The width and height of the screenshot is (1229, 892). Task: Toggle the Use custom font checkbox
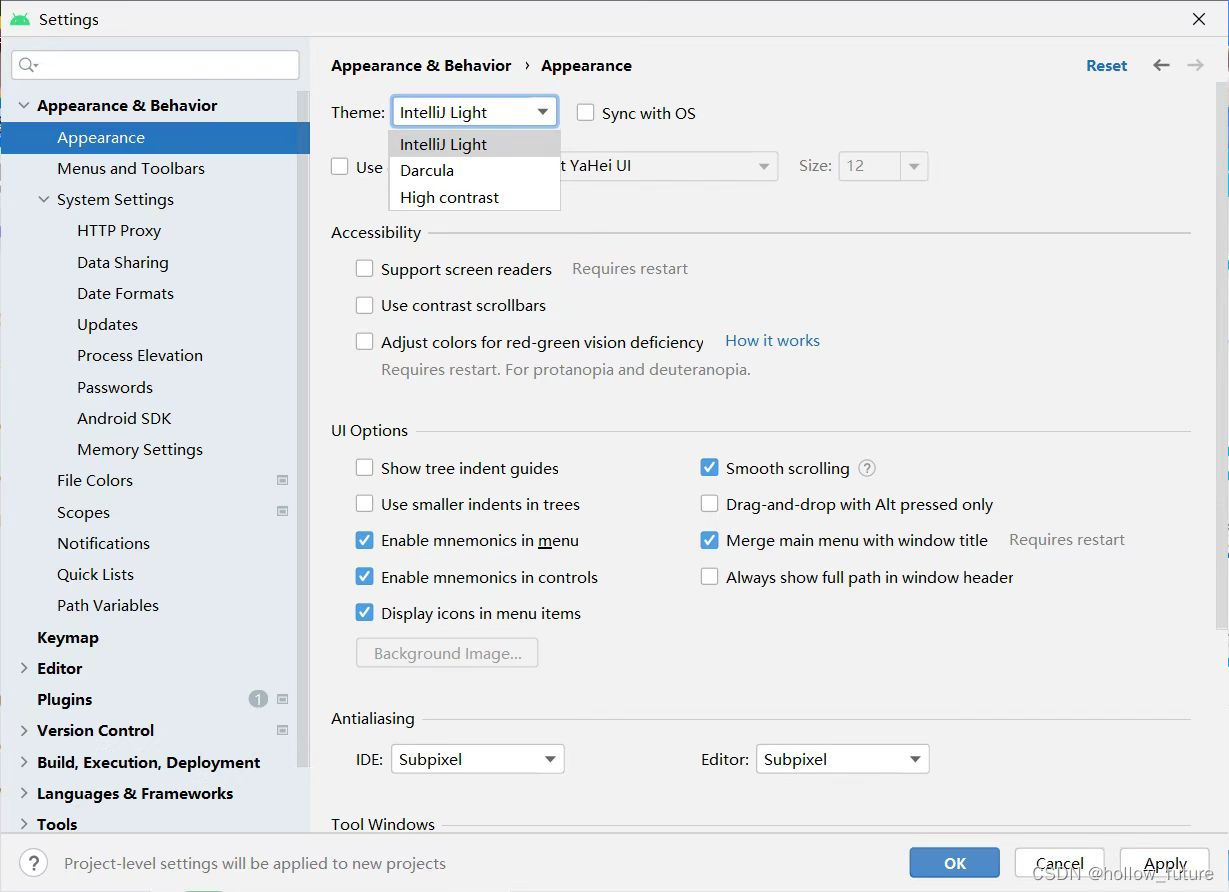click(x=340, y=167)
